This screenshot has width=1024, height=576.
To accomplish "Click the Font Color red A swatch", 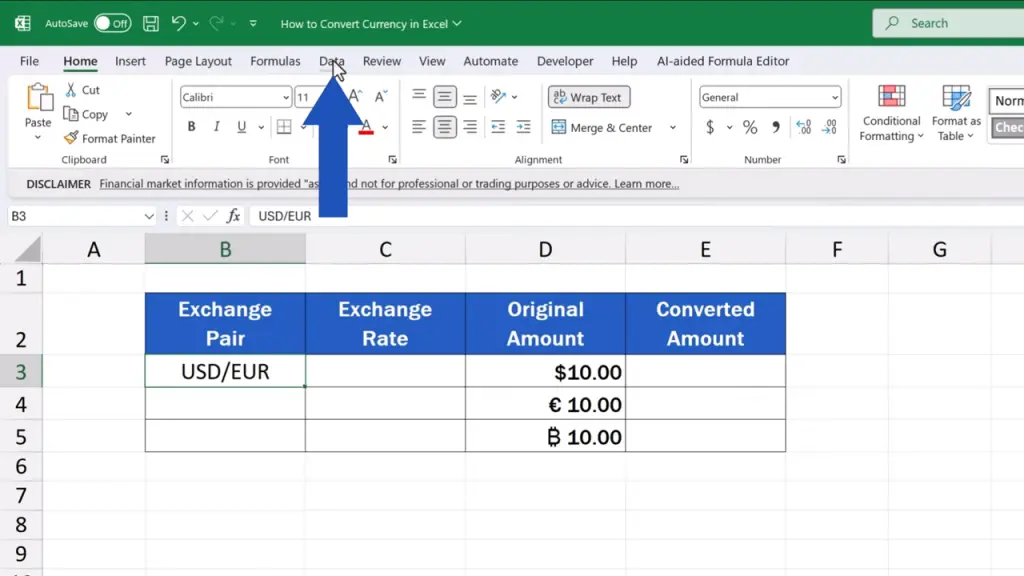I will 367,128.
